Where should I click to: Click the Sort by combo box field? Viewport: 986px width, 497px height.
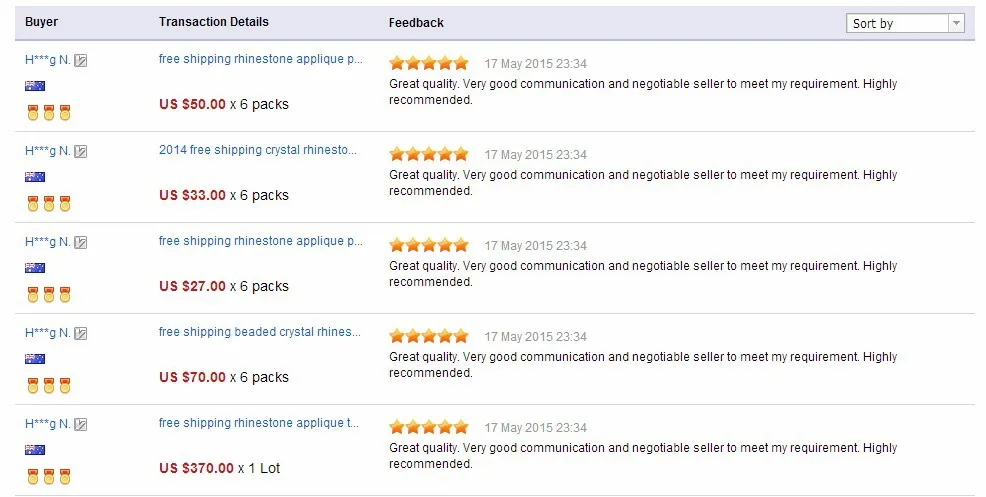(x=906, y=23)
